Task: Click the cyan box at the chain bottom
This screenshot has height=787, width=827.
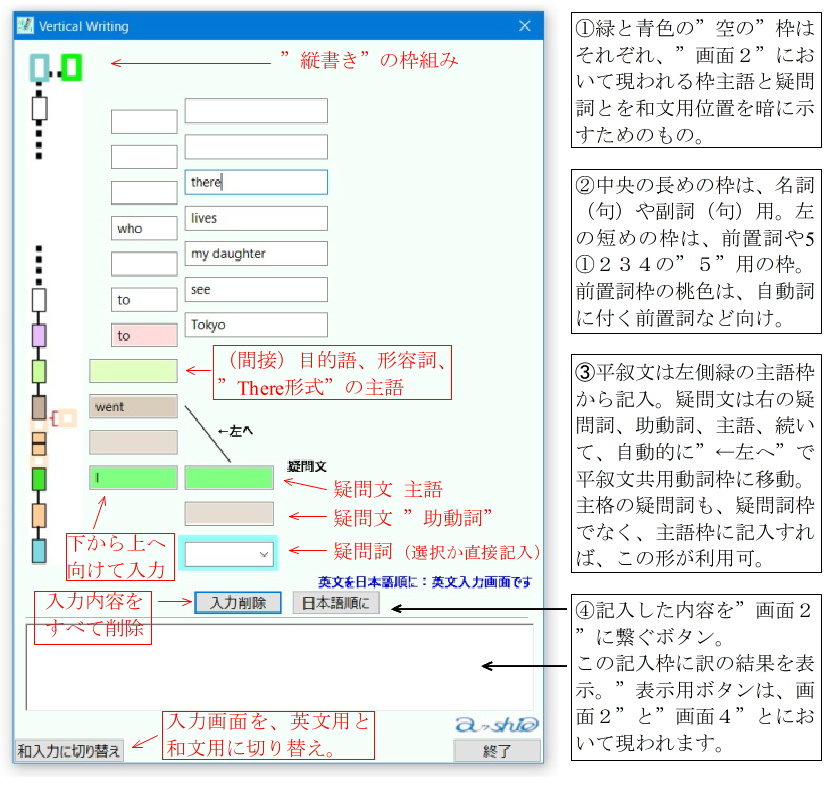Action: [39, 550]
